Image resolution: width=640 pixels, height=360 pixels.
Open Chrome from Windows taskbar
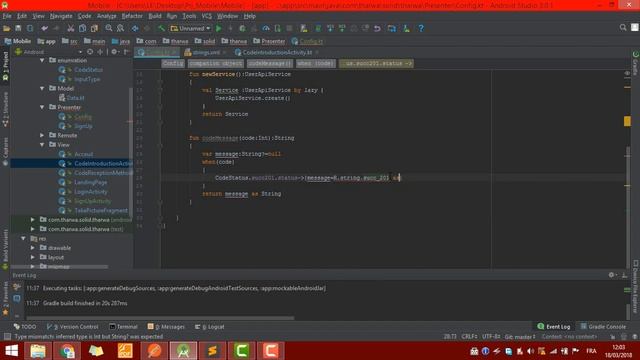pyautogui.click(x=67, y=351)
